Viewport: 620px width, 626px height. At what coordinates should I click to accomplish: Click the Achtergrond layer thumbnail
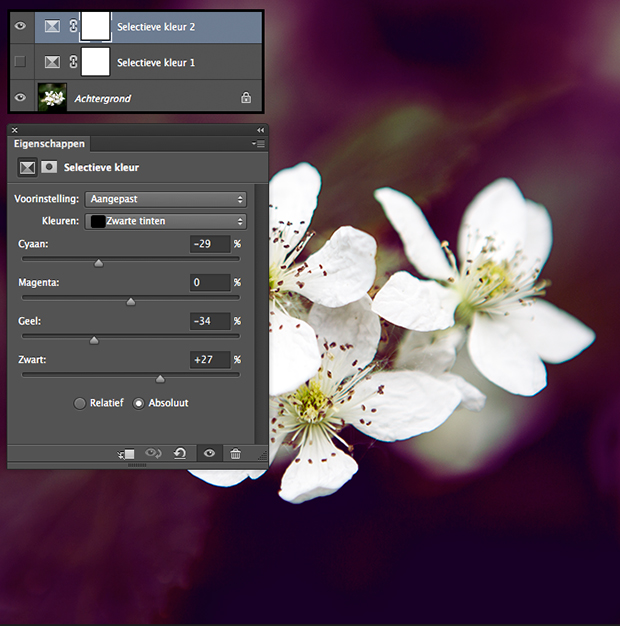(52, 97)
